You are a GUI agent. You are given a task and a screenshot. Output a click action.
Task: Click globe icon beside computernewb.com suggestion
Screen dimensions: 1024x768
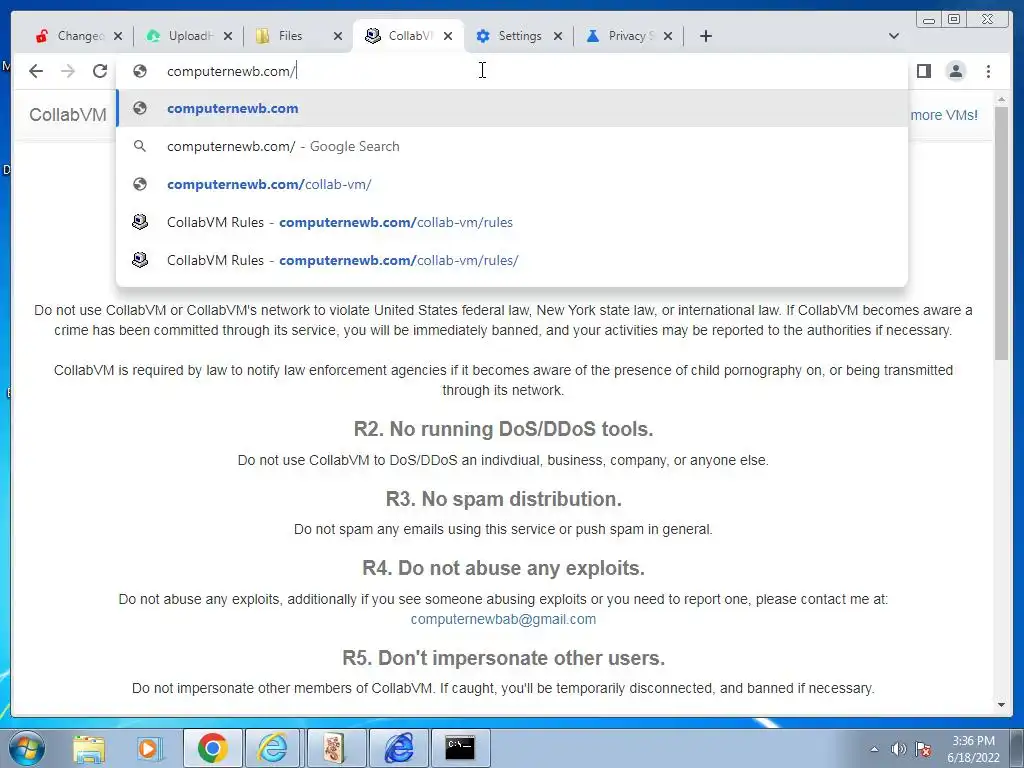[140, 108]
